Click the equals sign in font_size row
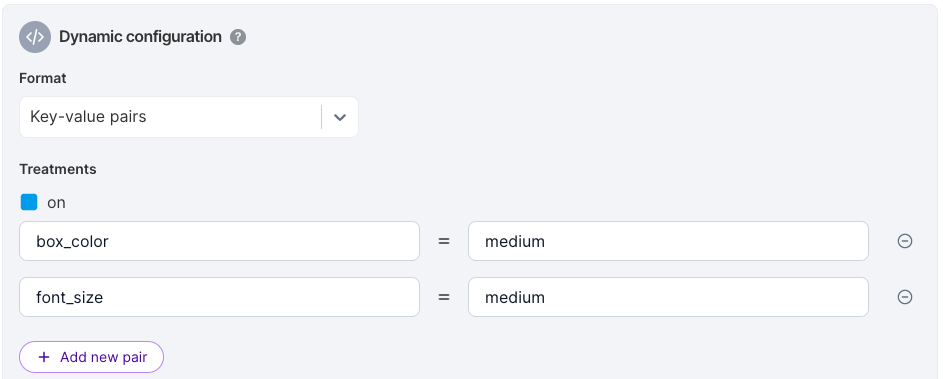Viewport: 943px width, 379px height. tap(444, 297)
